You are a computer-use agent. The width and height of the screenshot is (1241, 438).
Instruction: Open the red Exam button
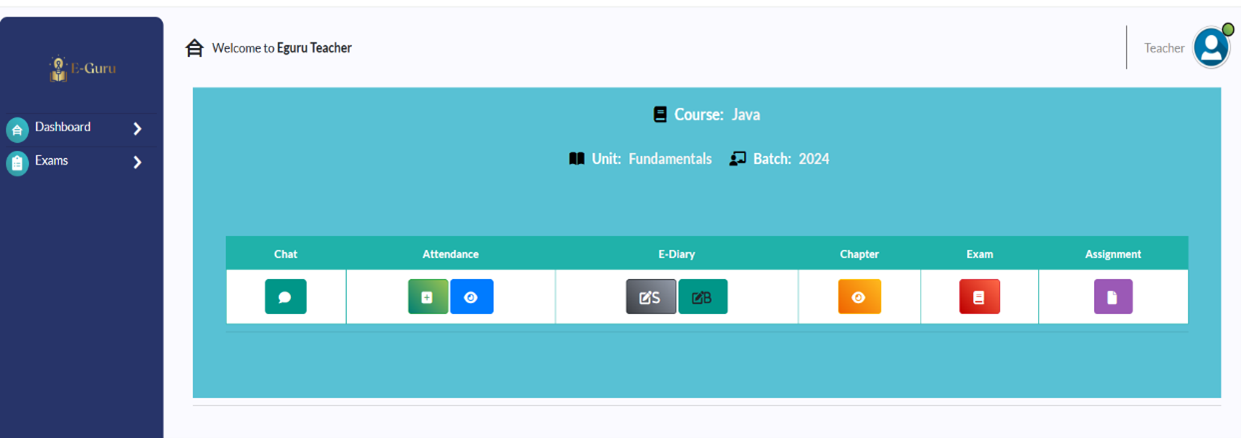coord(979,297)
